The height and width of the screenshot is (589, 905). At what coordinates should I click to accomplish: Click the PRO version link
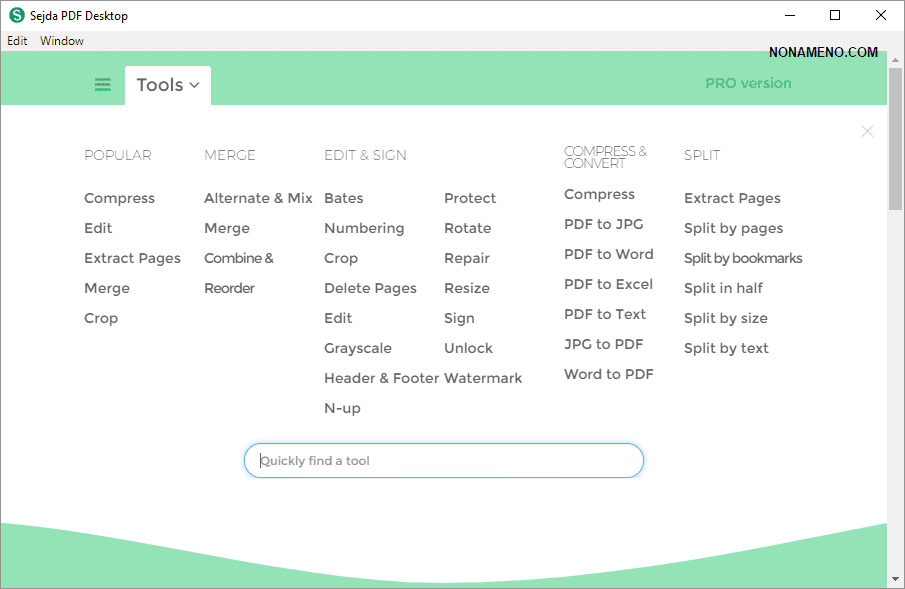[748, 83]
